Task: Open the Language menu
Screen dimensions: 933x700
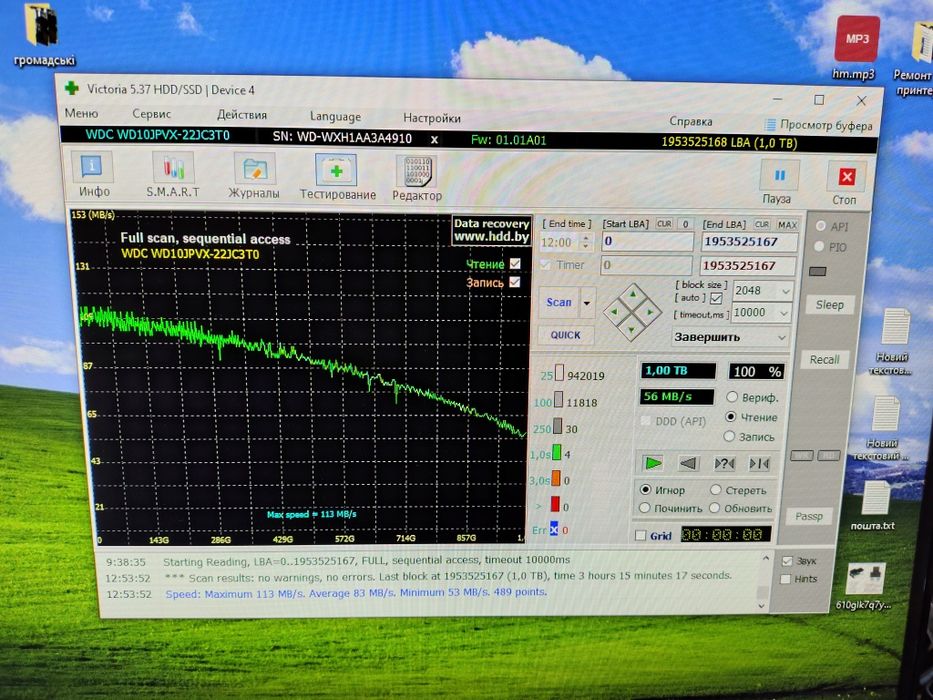Action: tap(335, 117)
